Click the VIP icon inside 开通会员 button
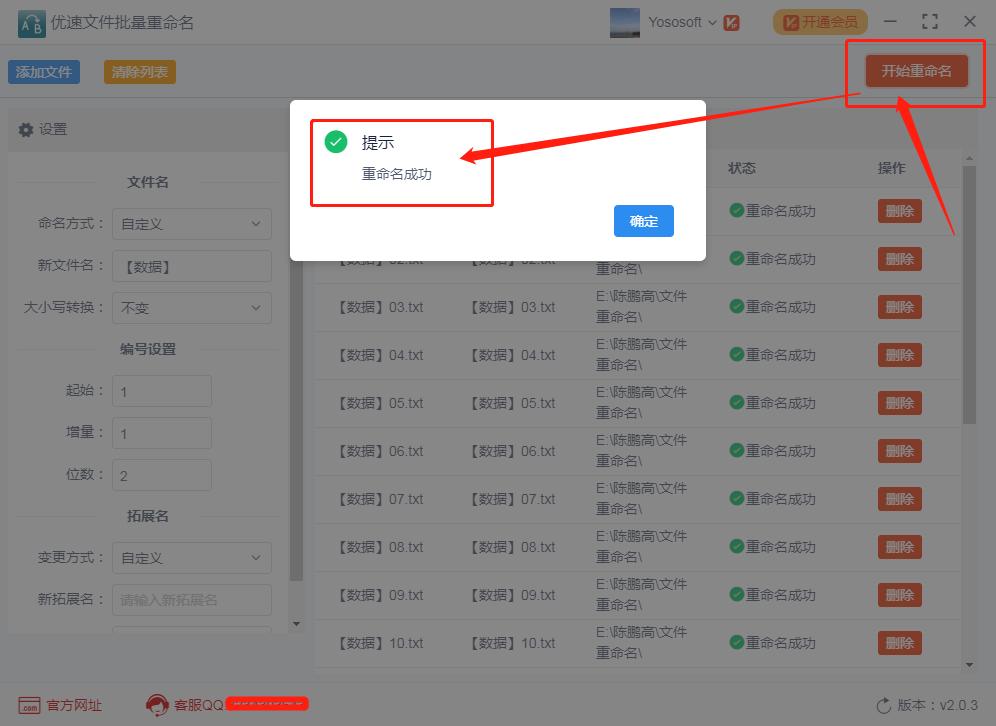Image resolution: width=996 pixels, height=726 pixels. (x=790, y=21)
